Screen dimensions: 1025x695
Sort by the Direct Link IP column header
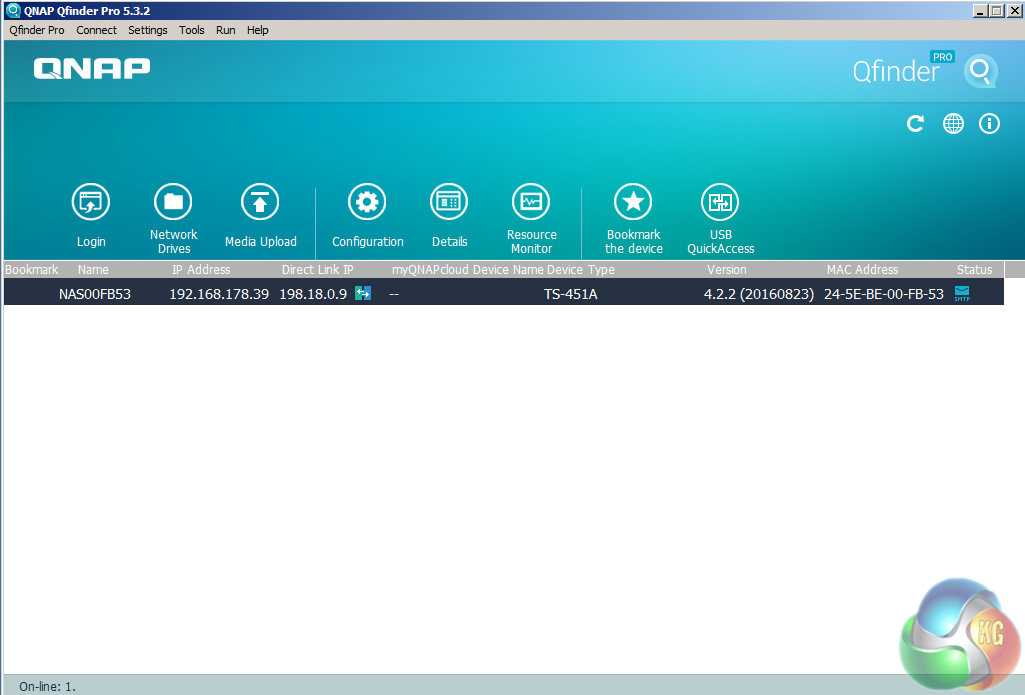pos(318,269)
